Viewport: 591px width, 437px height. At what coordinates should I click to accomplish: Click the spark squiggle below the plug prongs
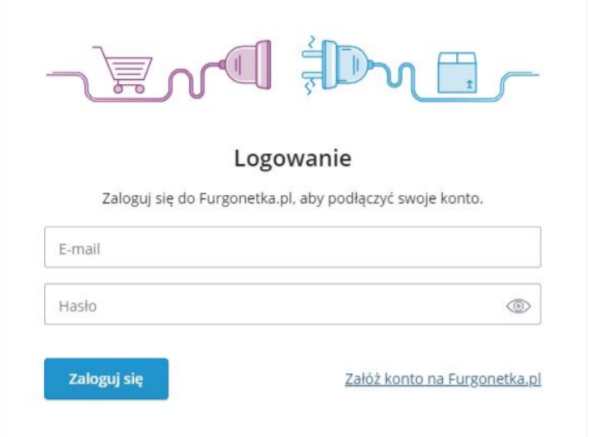pos(310,87)
